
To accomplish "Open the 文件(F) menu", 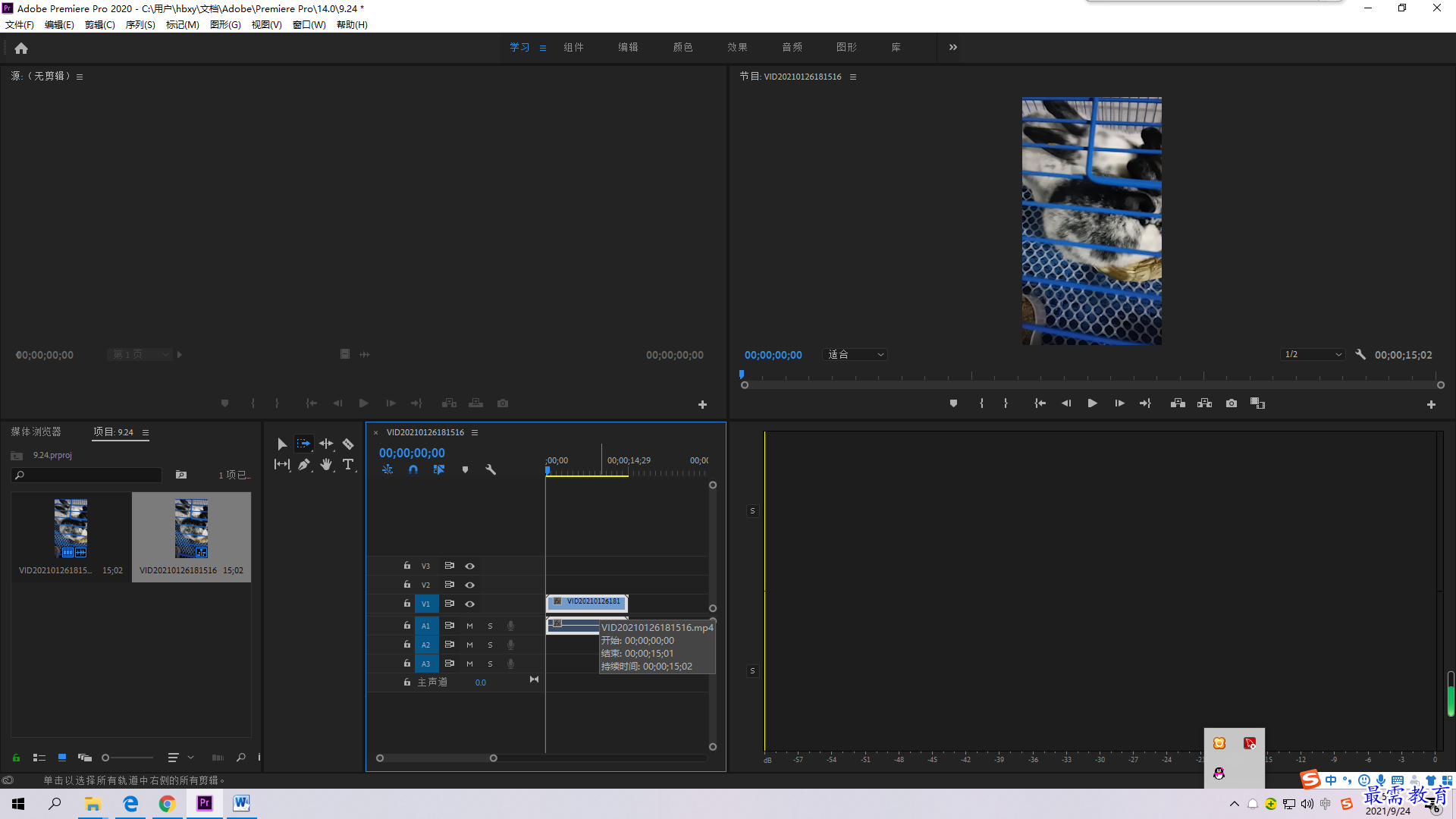I will [20, 24].
